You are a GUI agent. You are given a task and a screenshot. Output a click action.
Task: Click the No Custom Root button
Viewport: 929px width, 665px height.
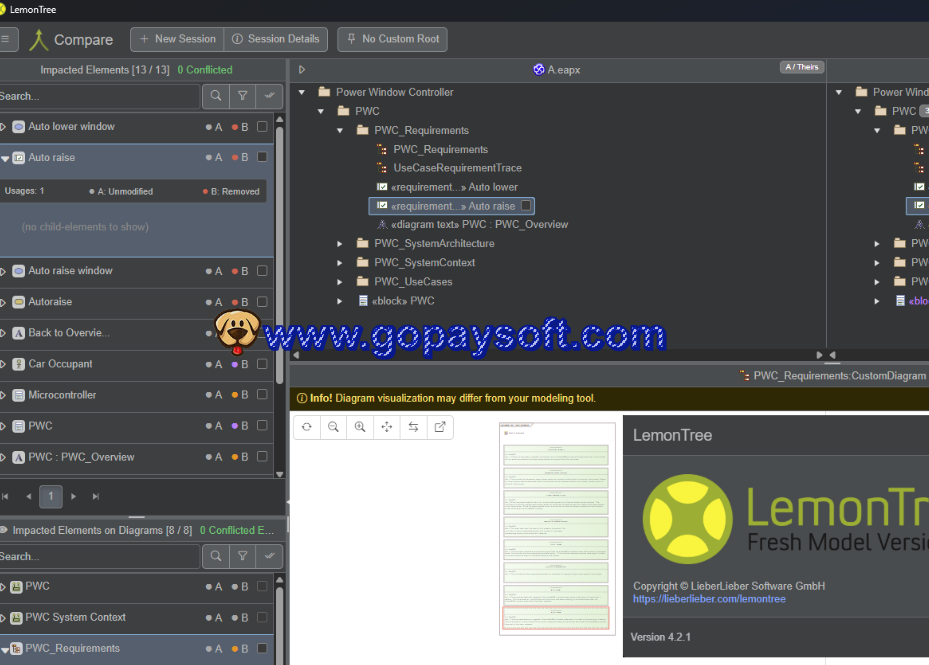[x=392, y=39]
